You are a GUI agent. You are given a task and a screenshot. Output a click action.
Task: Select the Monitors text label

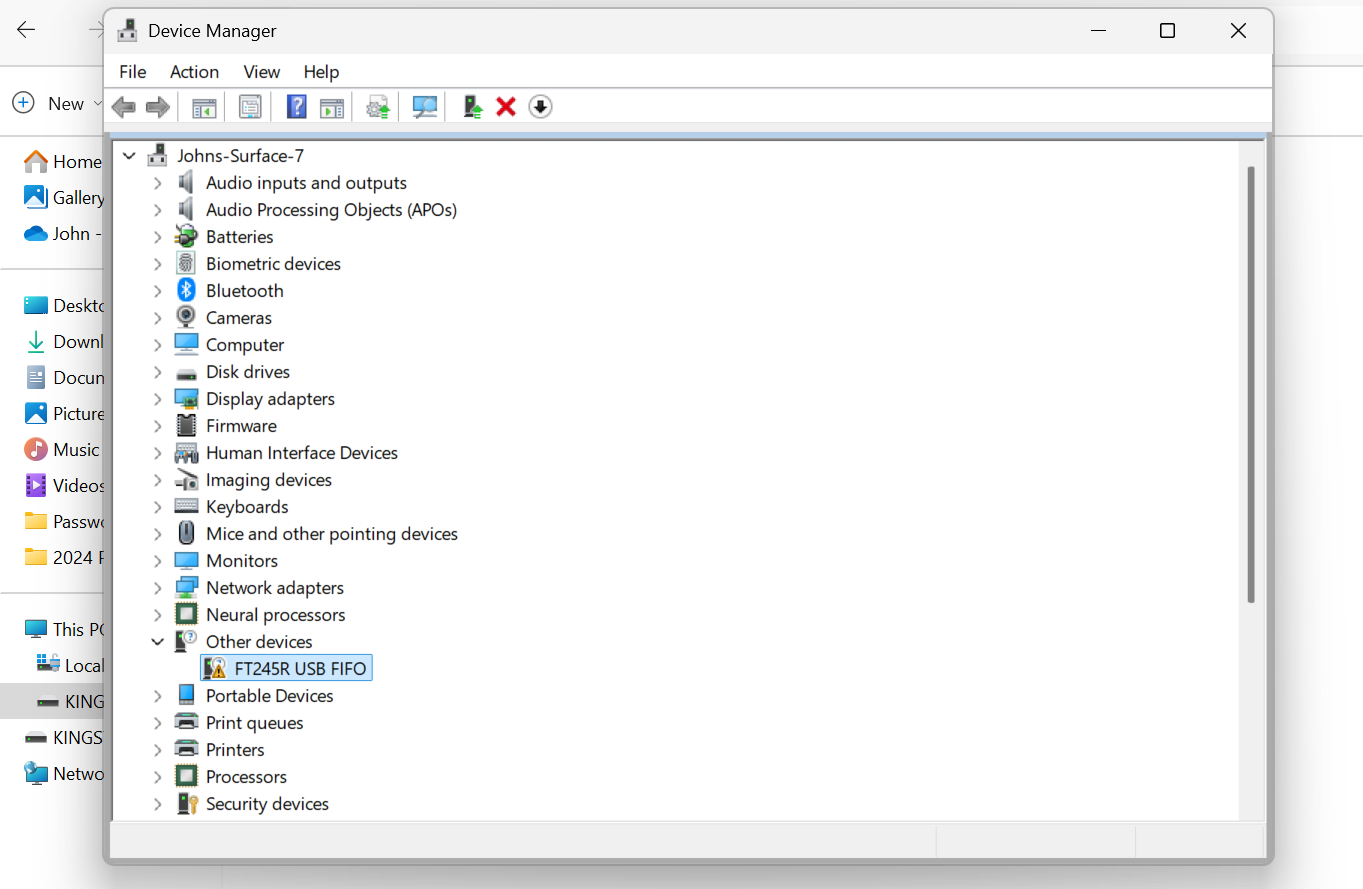tap(242, 561)
